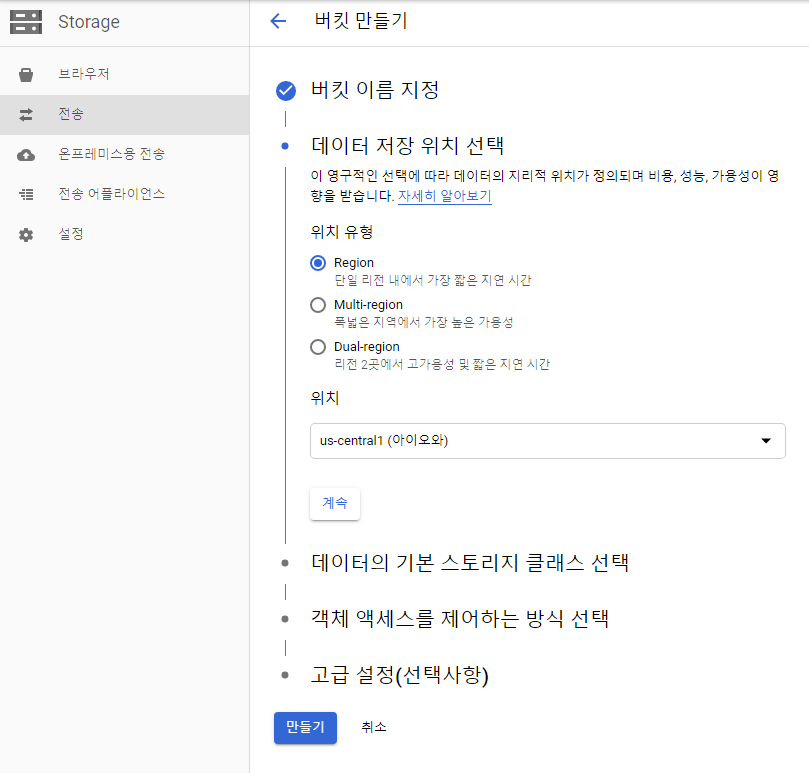Click the blue checkmark for 버킷 이름 지정
The width and height of the screenshot is (809, 773).
286,90
